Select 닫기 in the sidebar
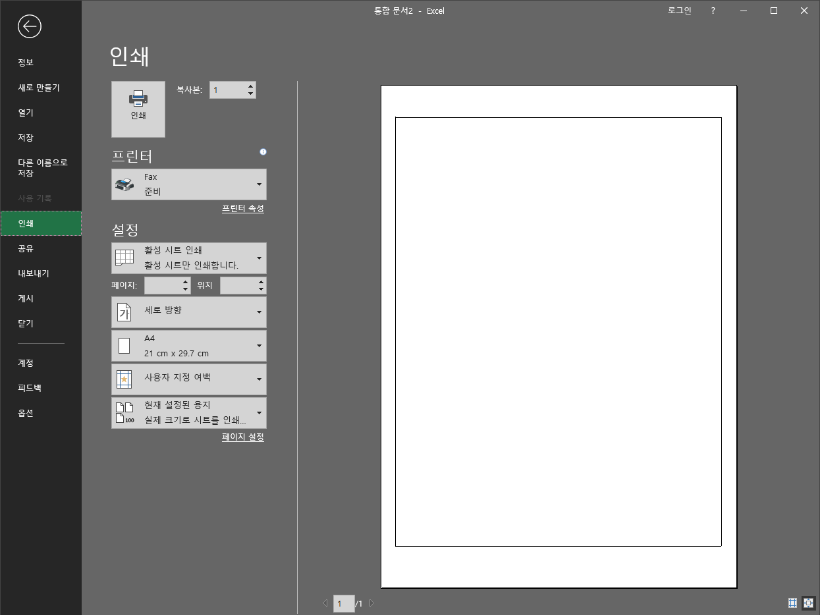Viewport: 820px width, 615px height. (x=41, y=324)
